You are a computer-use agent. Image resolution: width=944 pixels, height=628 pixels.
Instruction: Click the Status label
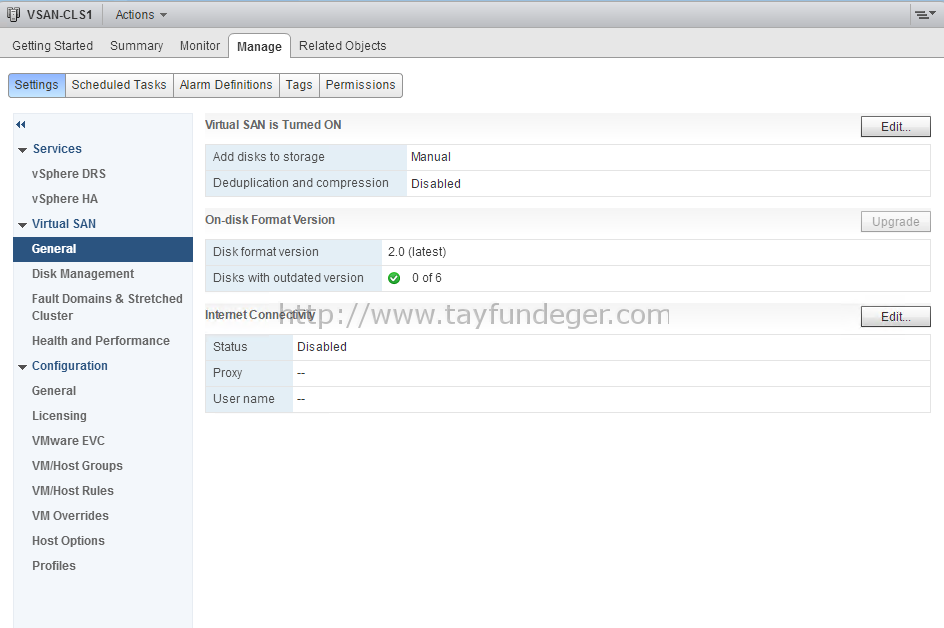(x=230, y=347)
